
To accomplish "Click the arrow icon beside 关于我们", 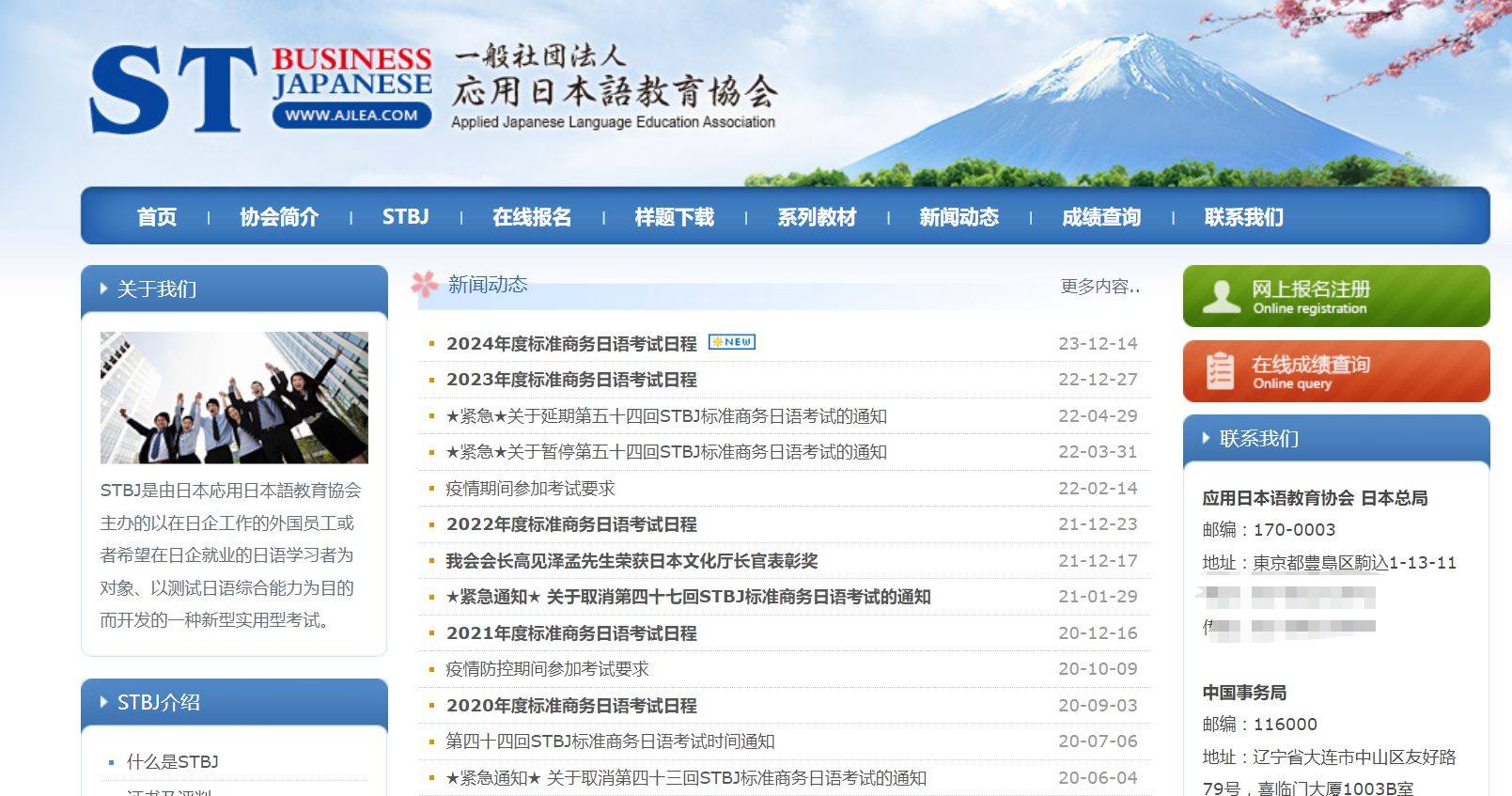I will click(103, 289).
